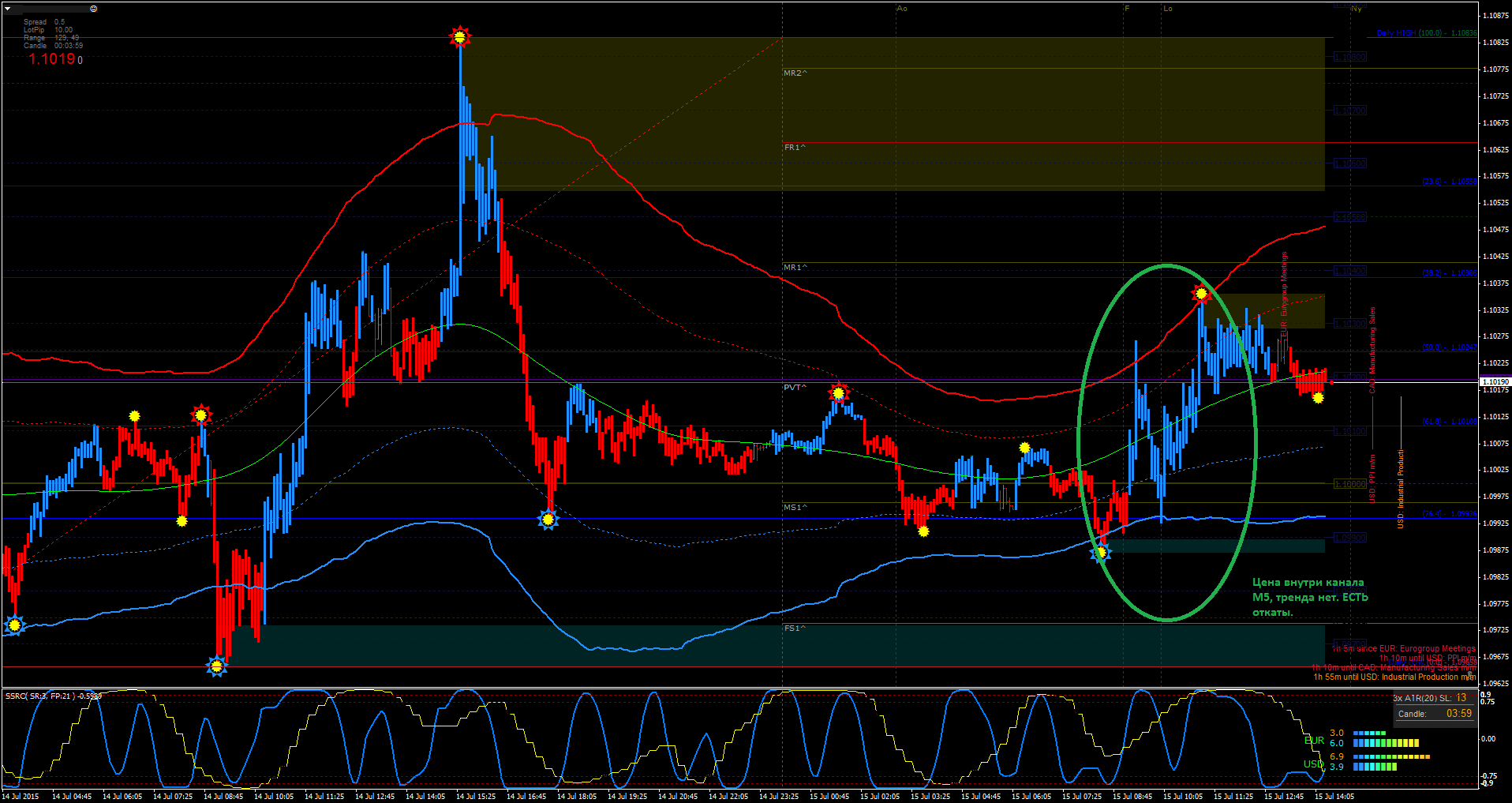Click the red sun marker beside the PVT^ label

[838, 392]
